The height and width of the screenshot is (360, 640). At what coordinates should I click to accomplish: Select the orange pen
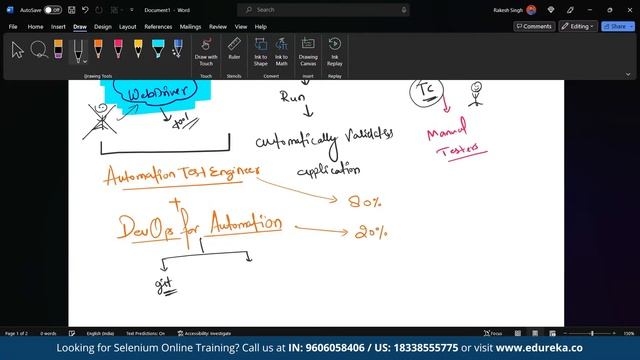pyautogui.click(x=98, y=49)
